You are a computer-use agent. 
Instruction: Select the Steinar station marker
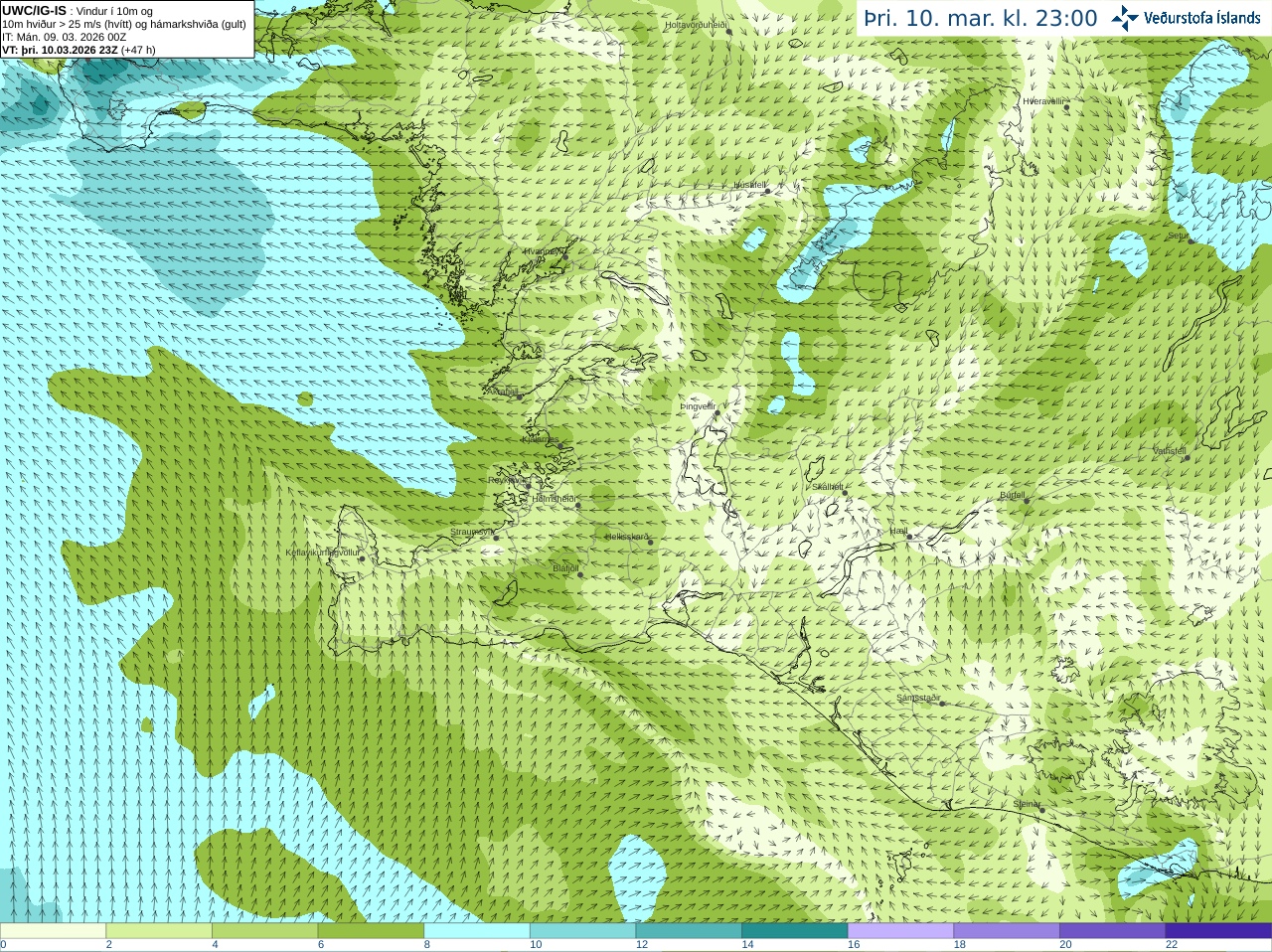tap(1041, 810)
